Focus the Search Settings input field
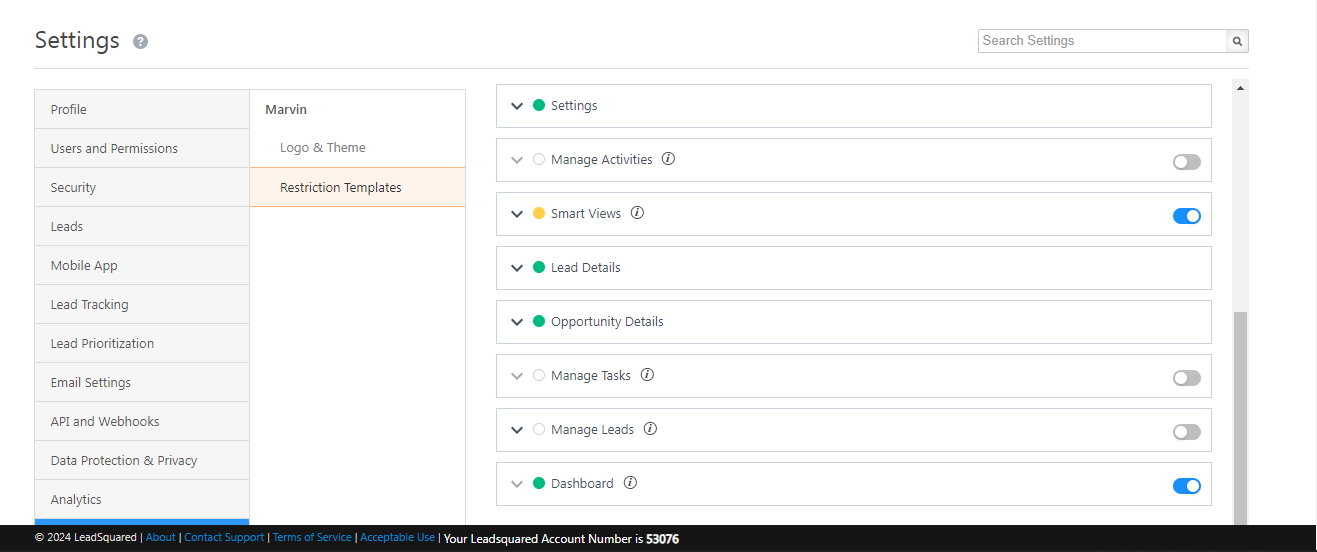The width and height of the screenshot is (1317, 552). 1102,41
